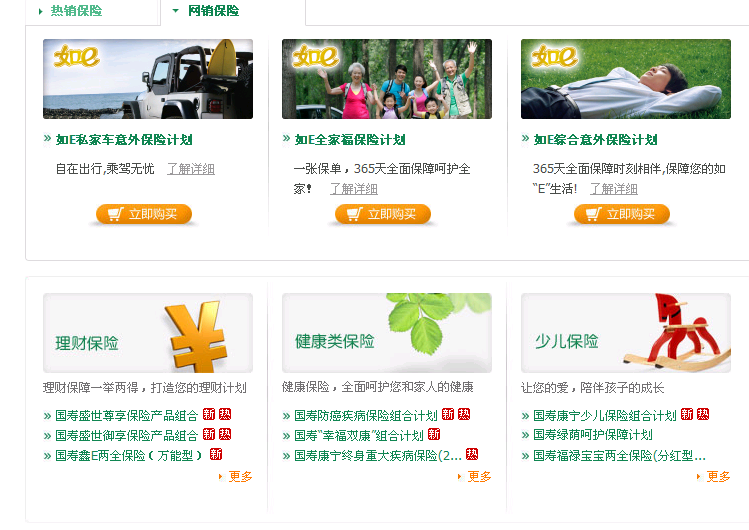
Task: Click the cart icon in 全家福 buy button
Action: click(x=354, y=213)
